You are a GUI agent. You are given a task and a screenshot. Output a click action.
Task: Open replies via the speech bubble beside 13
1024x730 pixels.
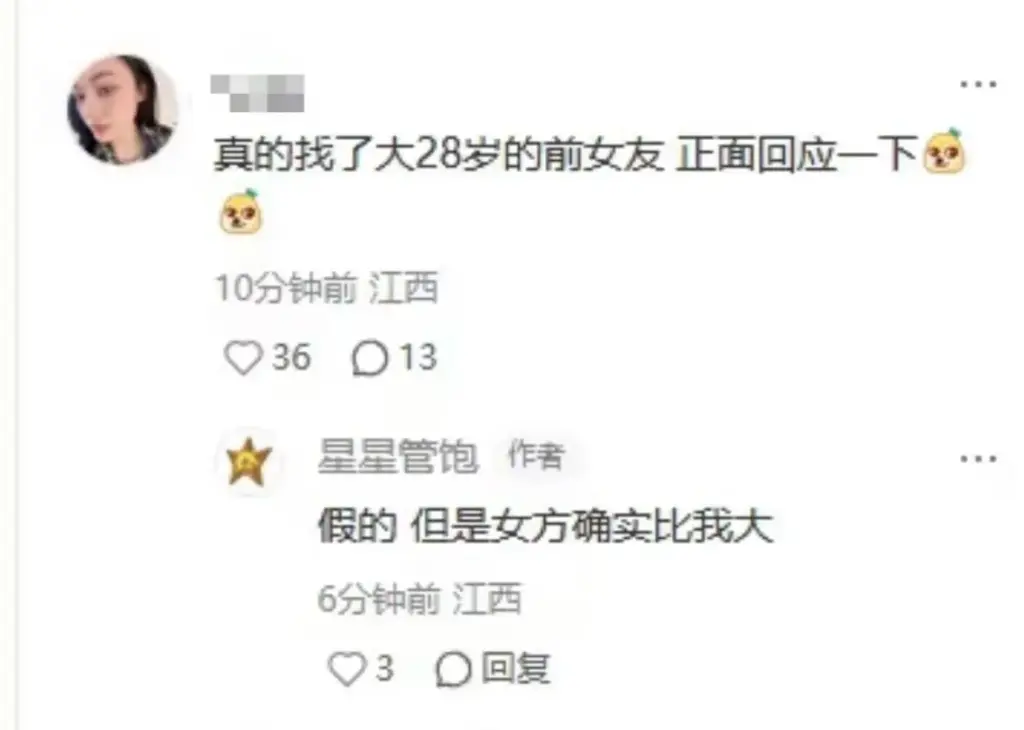[370, 358]
